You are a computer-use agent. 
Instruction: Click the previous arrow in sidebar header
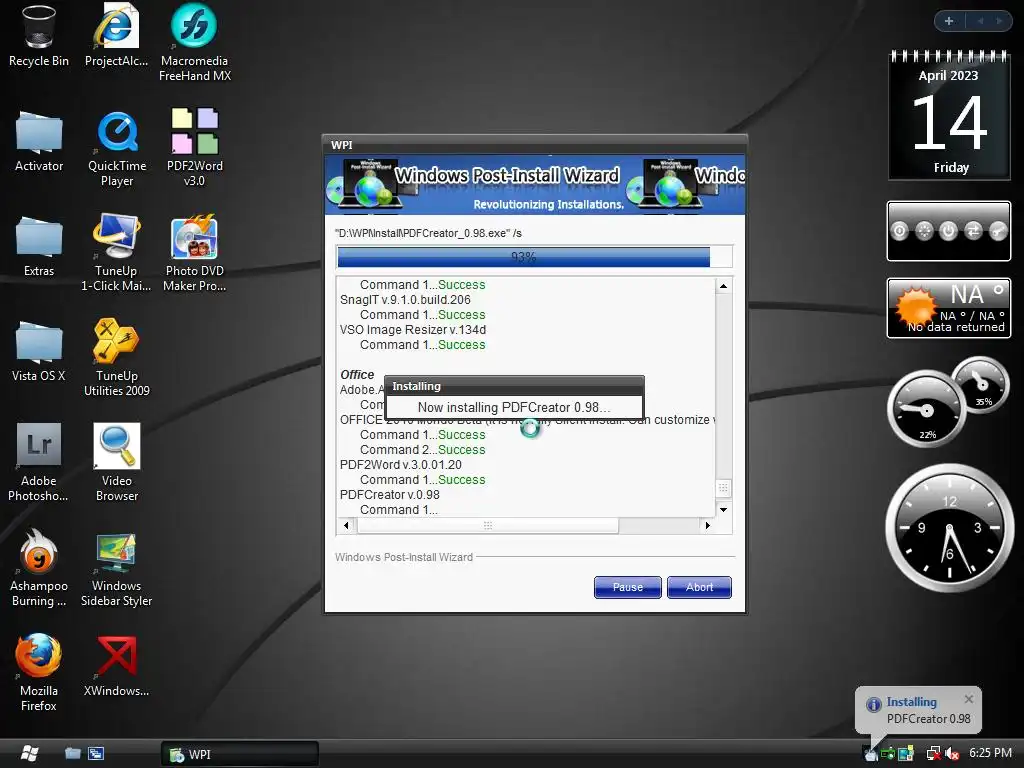click(x=980, y=21)
